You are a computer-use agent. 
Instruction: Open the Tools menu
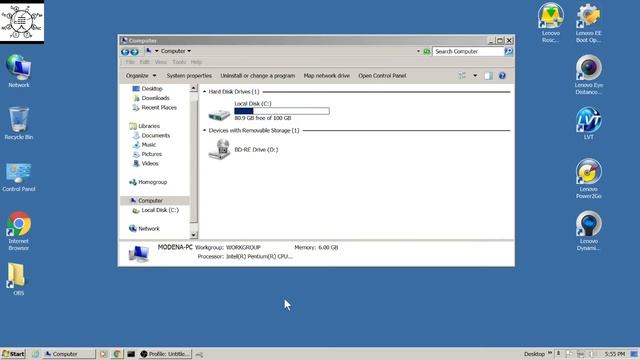click(179, 62)
